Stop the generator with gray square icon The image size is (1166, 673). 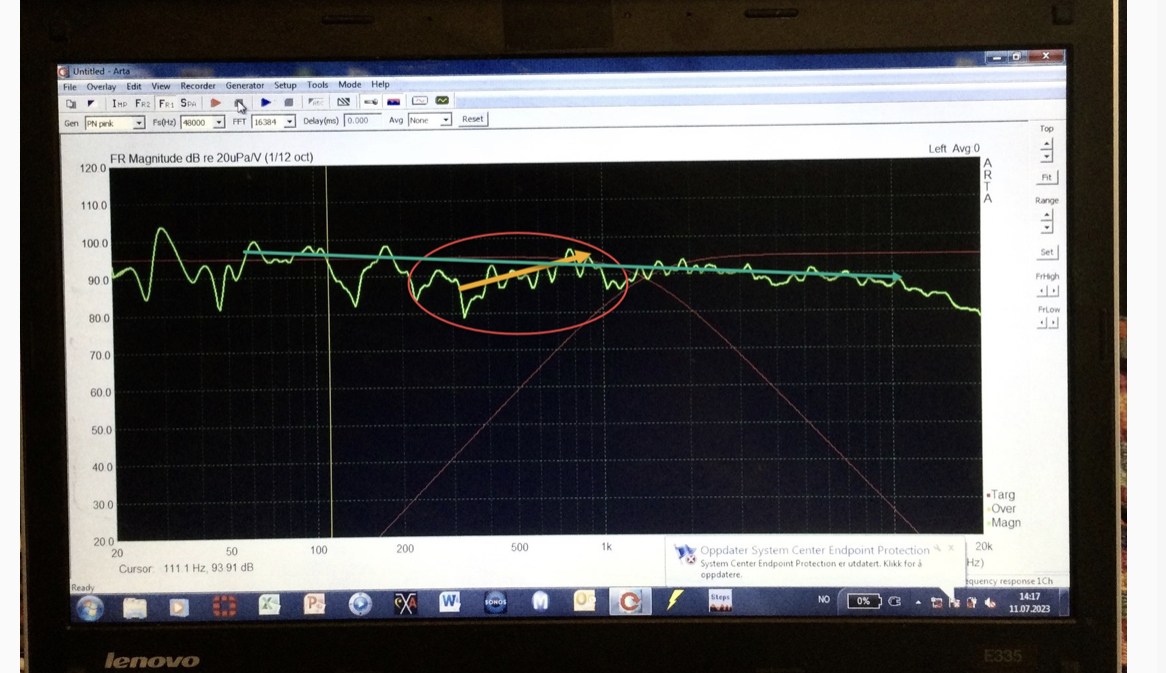click(x=289, y=103)
